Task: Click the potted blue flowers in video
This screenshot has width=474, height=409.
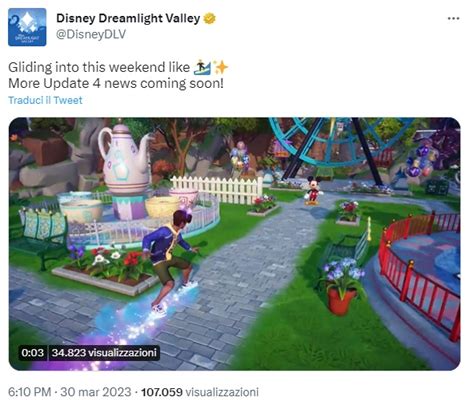Action: coord(342,286)
